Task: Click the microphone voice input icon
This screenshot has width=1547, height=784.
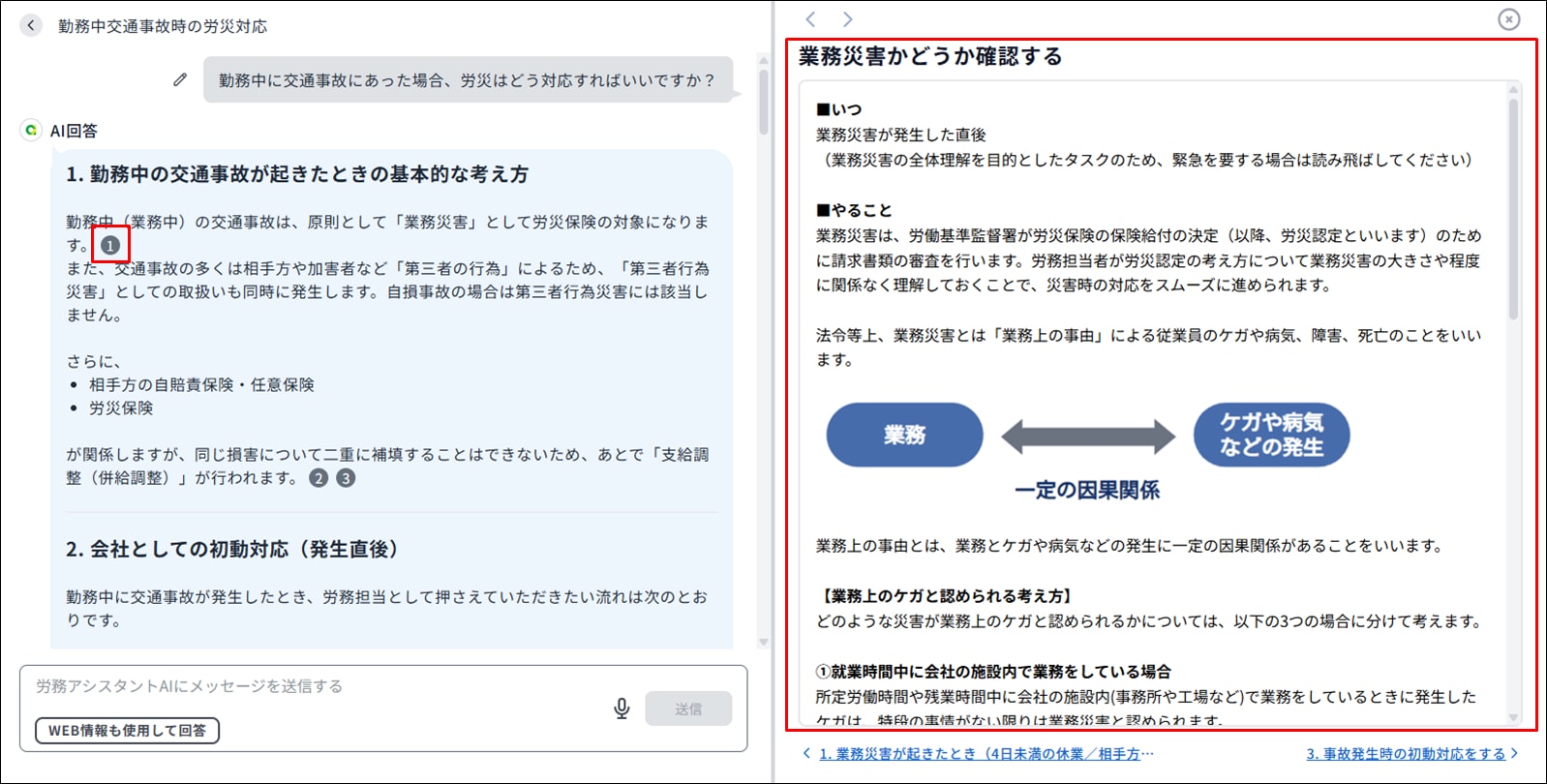Action: (x=622, y=709)
